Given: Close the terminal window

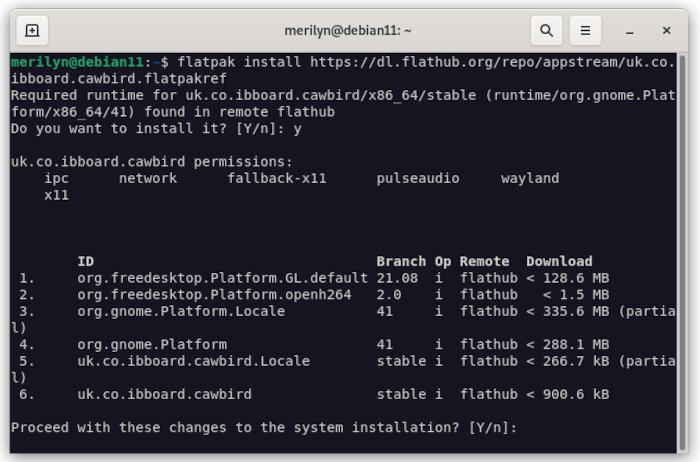Looking at the screenshot, I should pyautogui.click(x=667, y=30).
